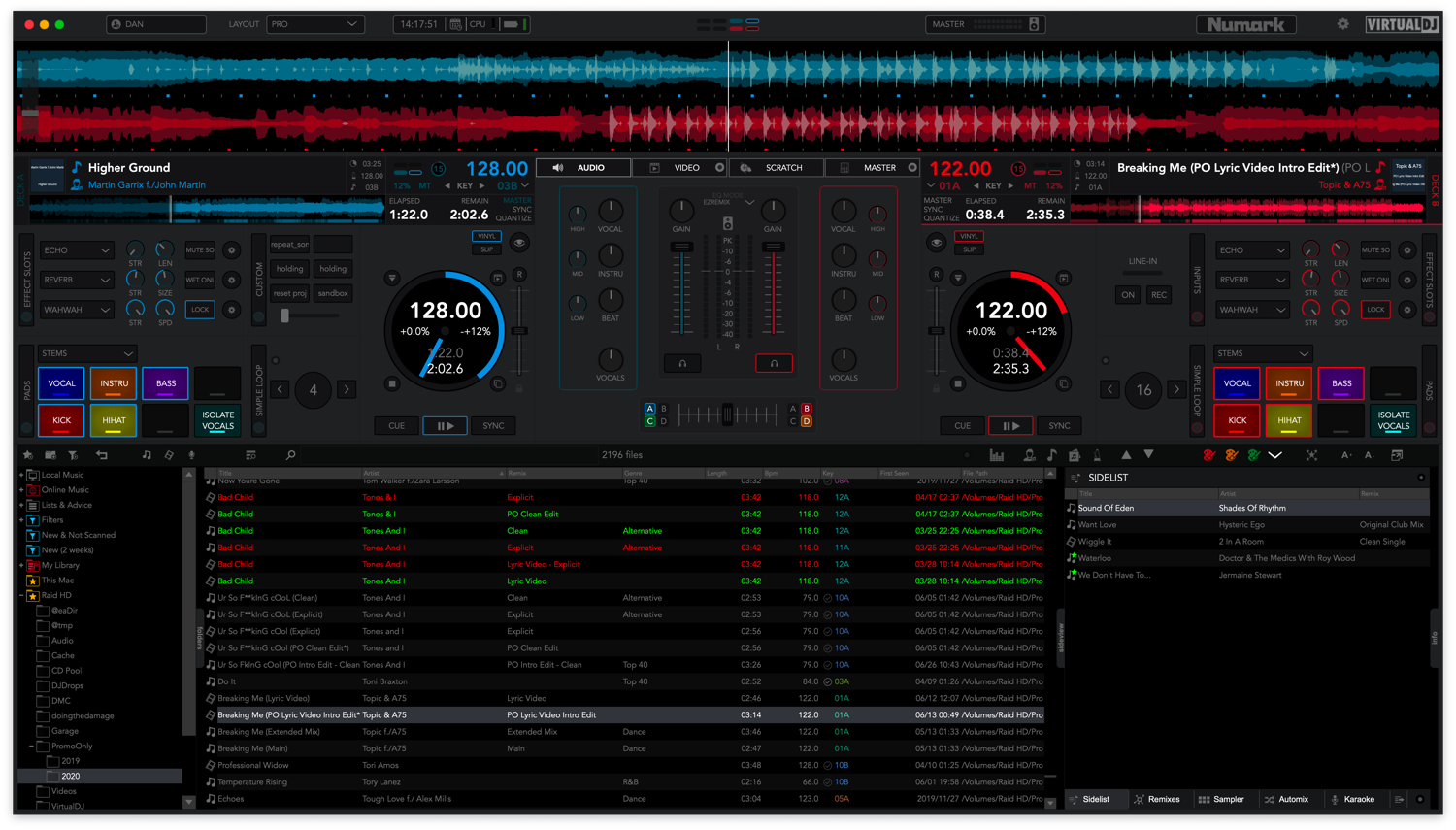Click left channel volume fader
This screenshot has width=1456, height=830.
tap(681, 249)
